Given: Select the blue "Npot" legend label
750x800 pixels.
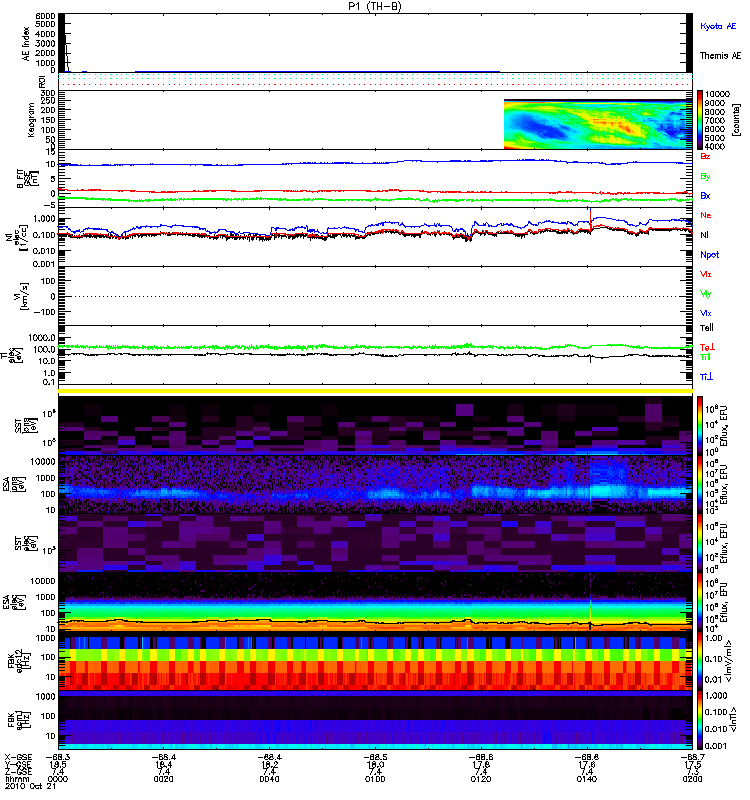Looking at the screenshot, I should 709,255.
